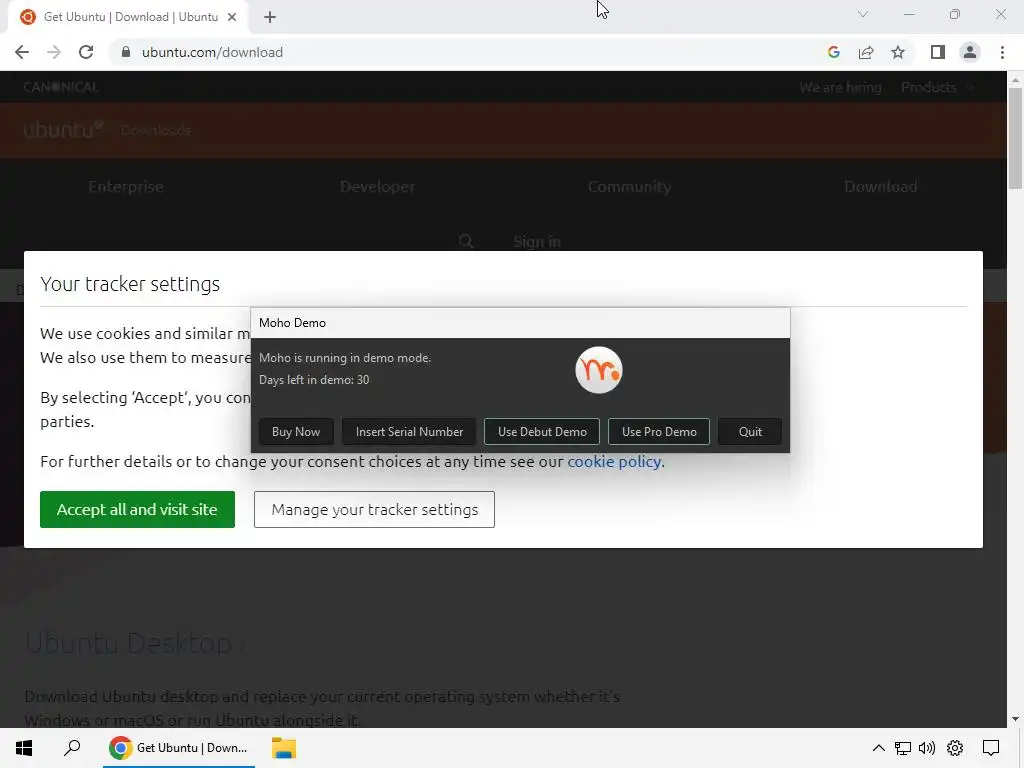
Task: Open notification center icon
Action: (x=991, y=748)
